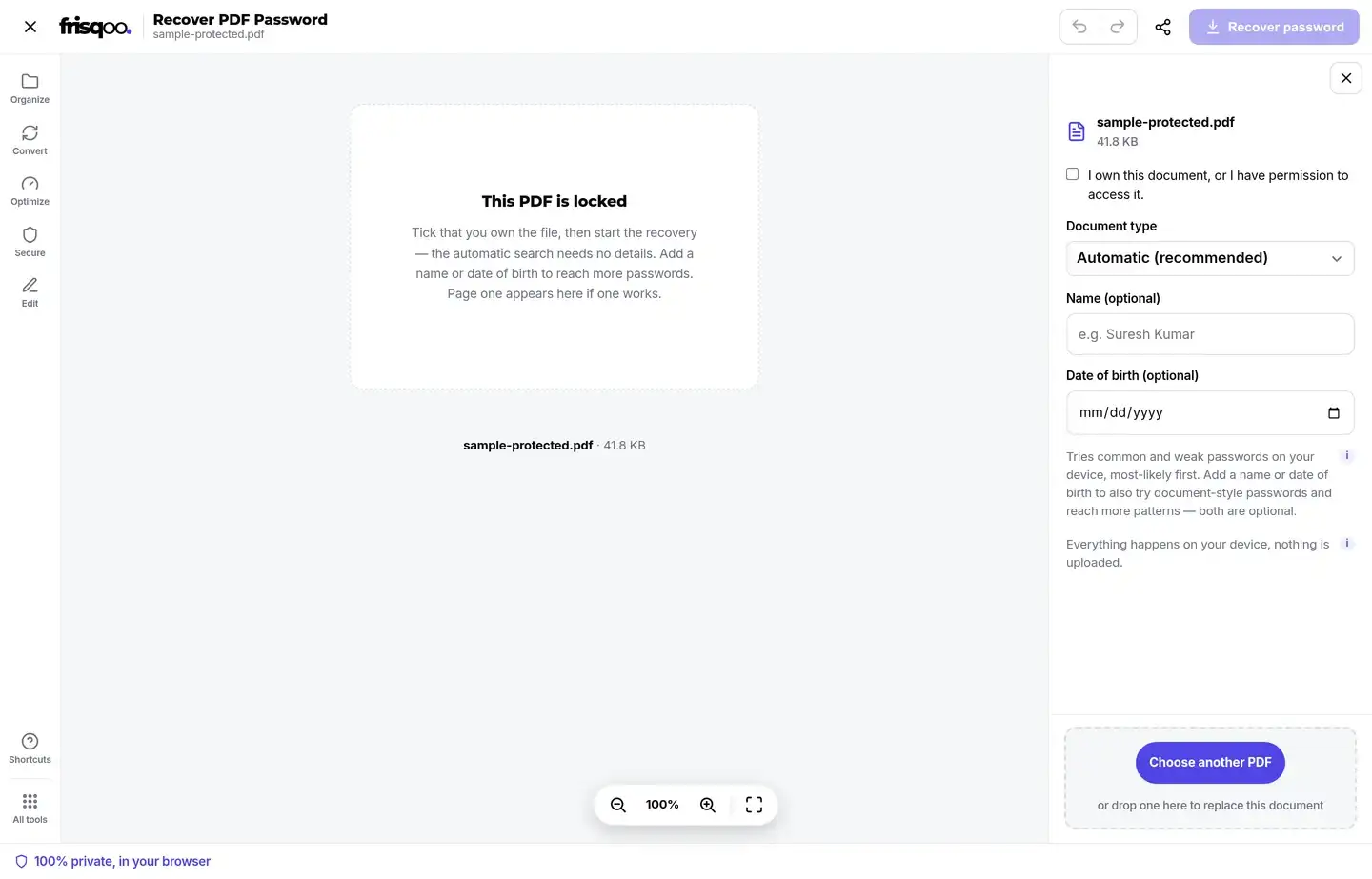Zoom out of the preview
The image size is (1372, 879).
618,805
